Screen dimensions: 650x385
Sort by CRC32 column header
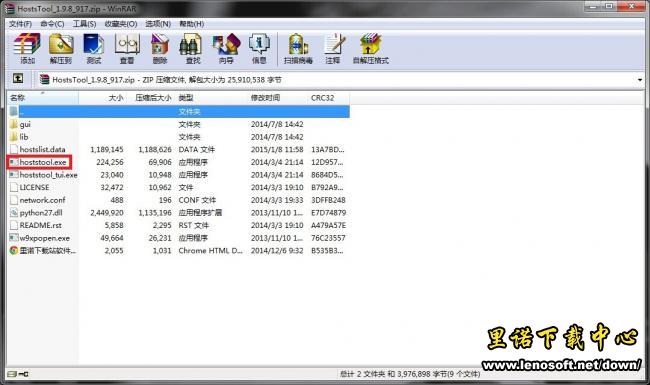(329, 98)
